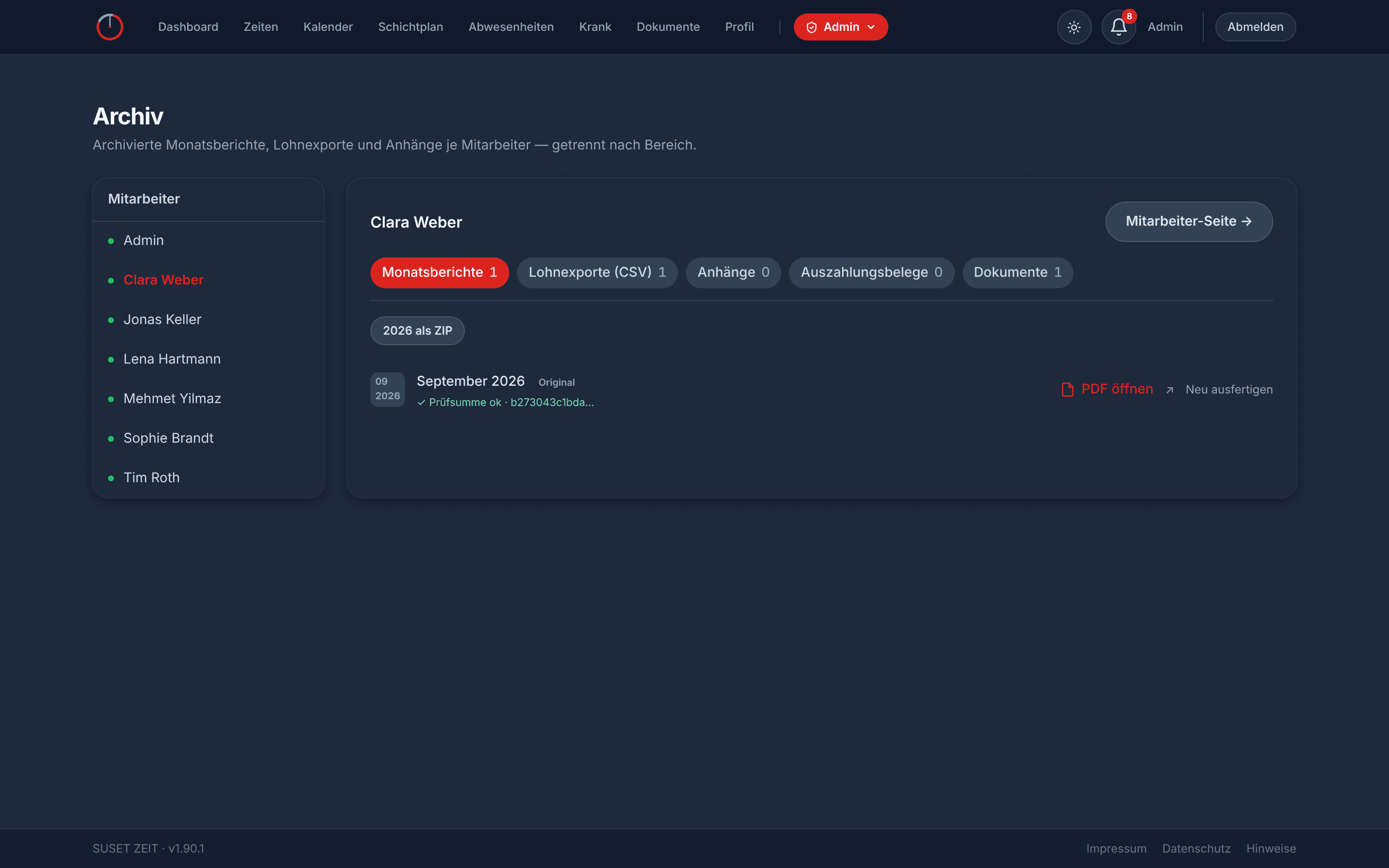Open Datenschutz in the footer
The height and width of the screenshot is (868, 1389).
(1196, 849)
